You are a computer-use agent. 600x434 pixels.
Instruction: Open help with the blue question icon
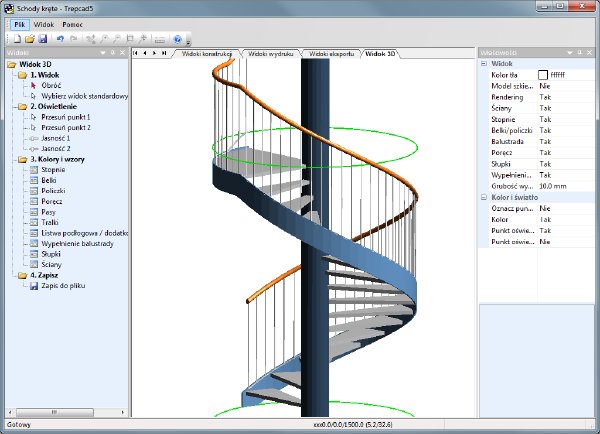[177, 39]
